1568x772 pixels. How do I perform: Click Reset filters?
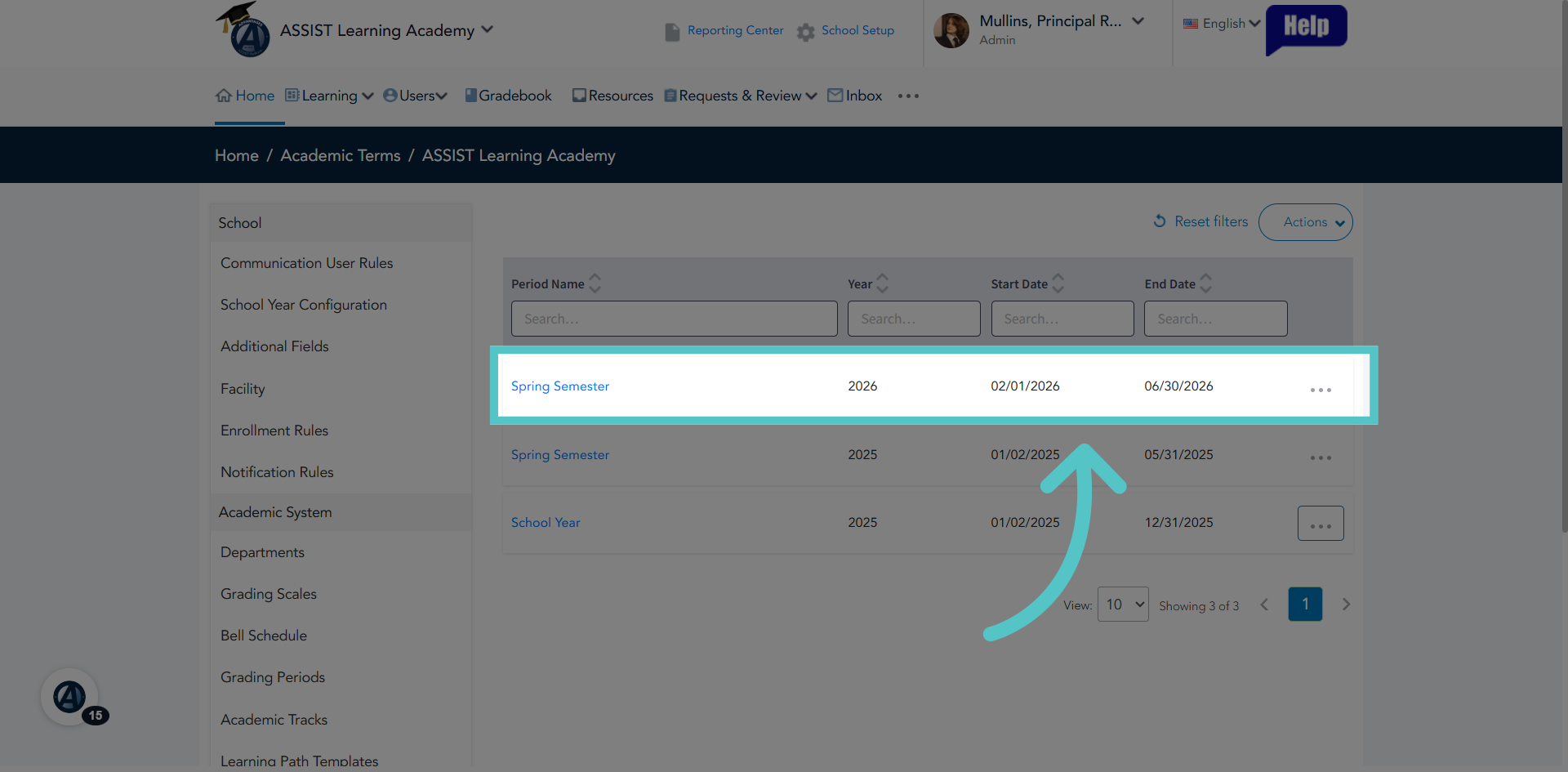tap(1200, 221)
